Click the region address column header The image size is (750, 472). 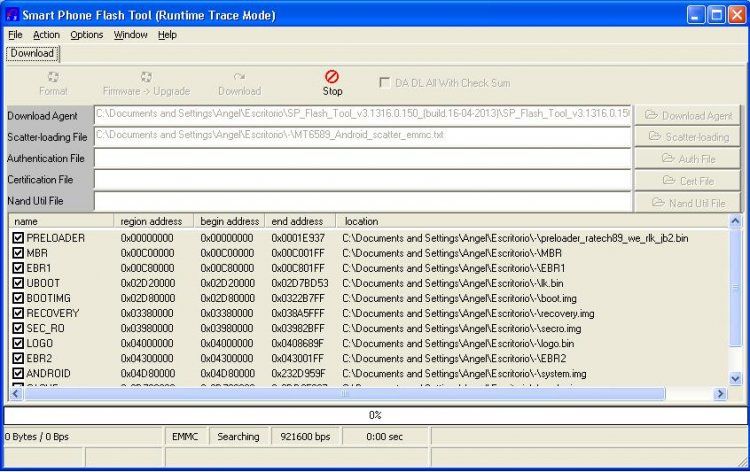pyautogui.click(x=154, y=221)
